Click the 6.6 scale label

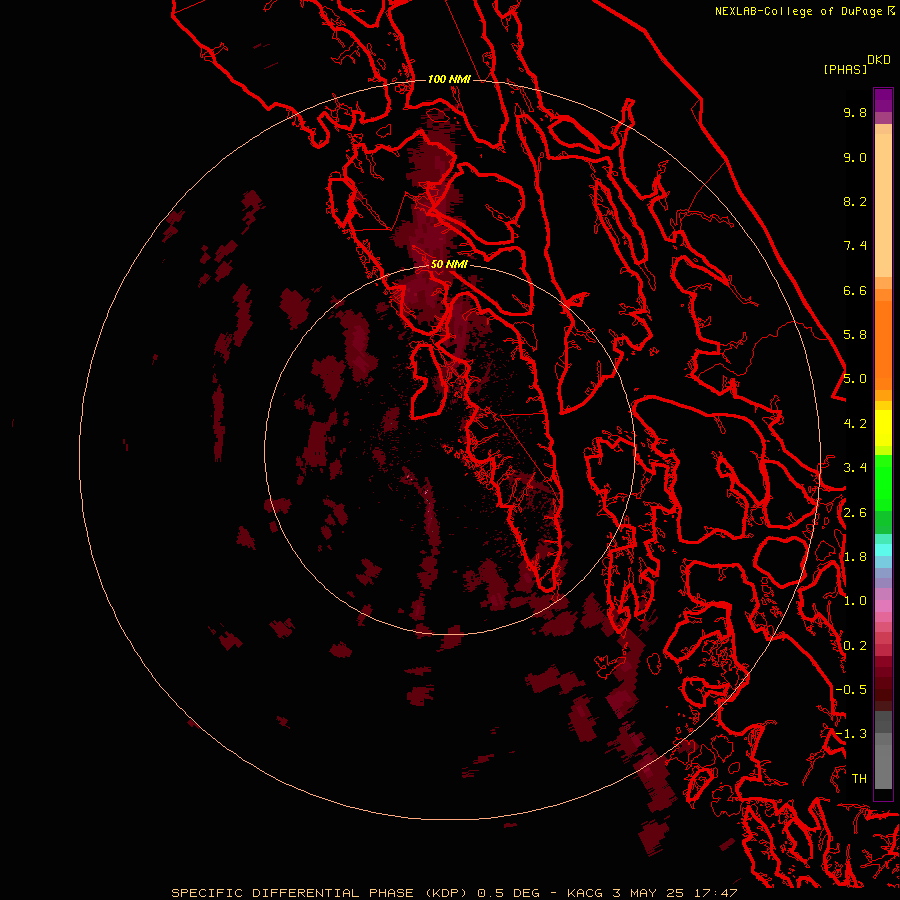855,290
